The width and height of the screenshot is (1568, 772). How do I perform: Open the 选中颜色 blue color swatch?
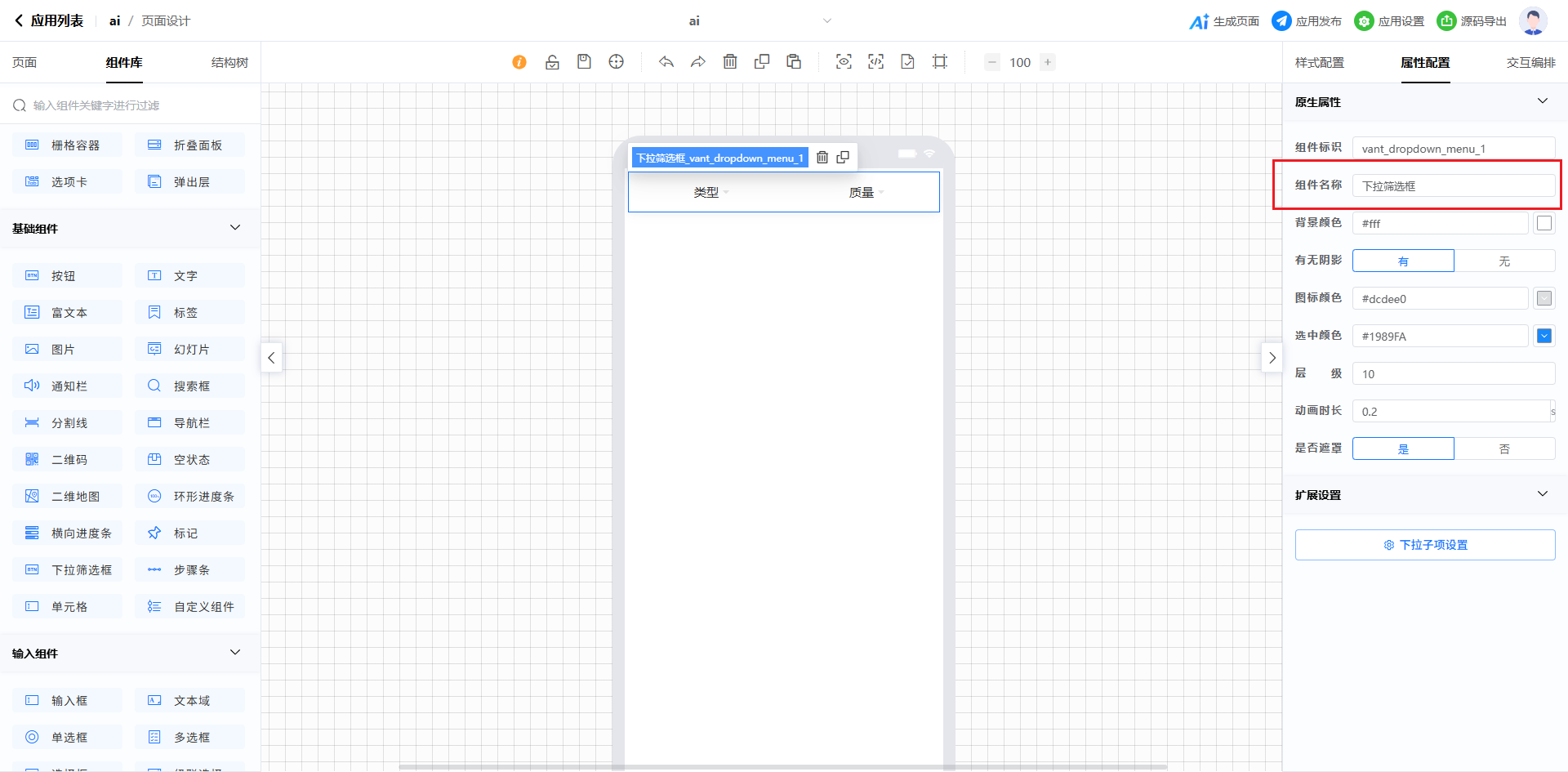pyautogui.click(x=1543, y=336)
